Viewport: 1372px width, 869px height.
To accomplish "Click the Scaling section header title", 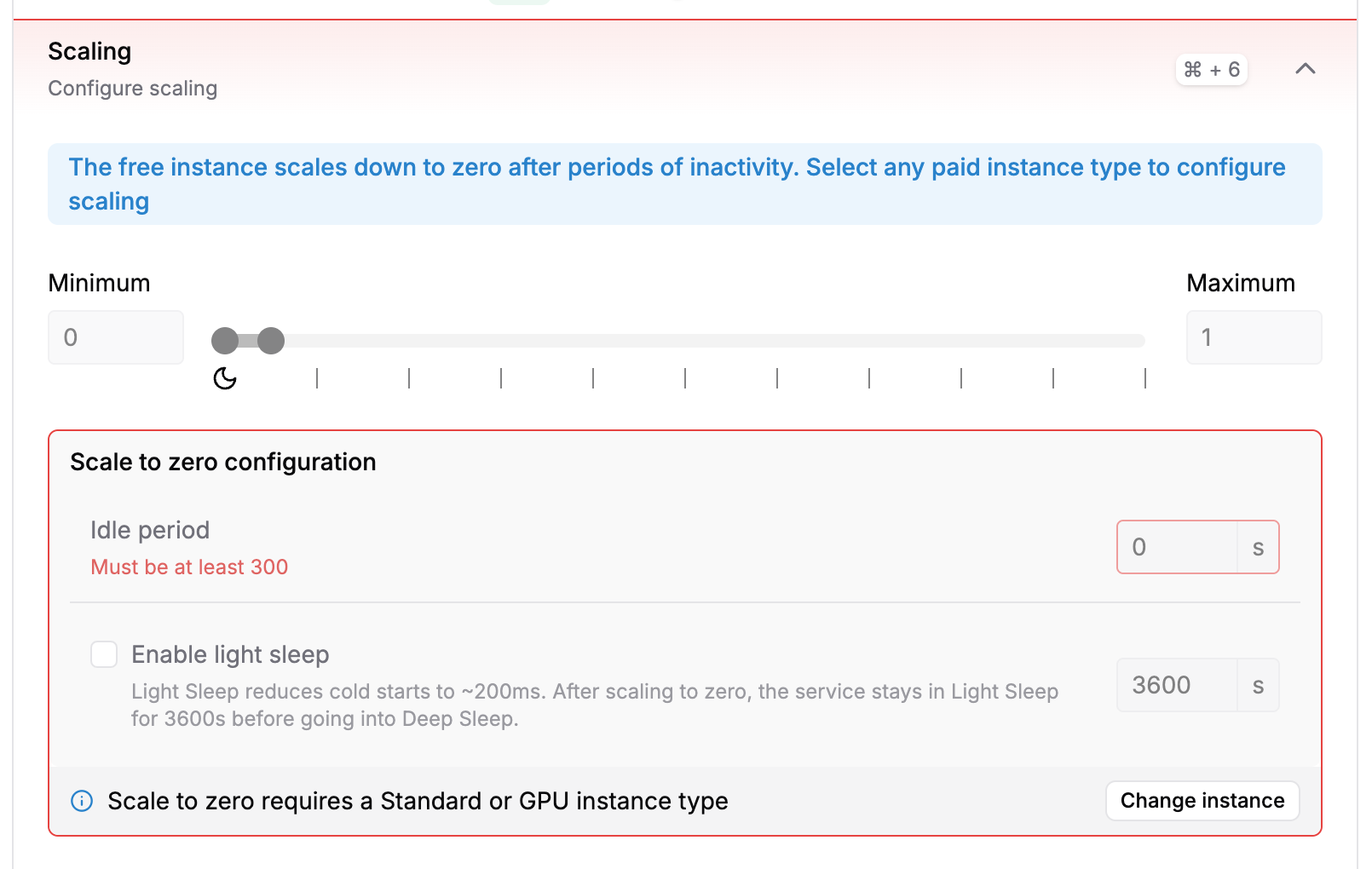I will tap(89, 51).
